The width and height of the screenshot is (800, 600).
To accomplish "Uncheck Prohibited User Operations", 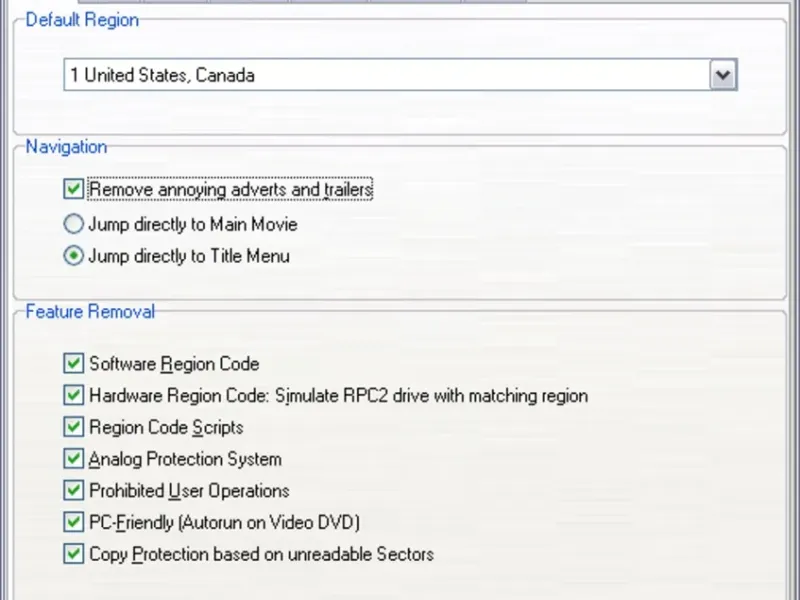I will click(x=73, y=490).
